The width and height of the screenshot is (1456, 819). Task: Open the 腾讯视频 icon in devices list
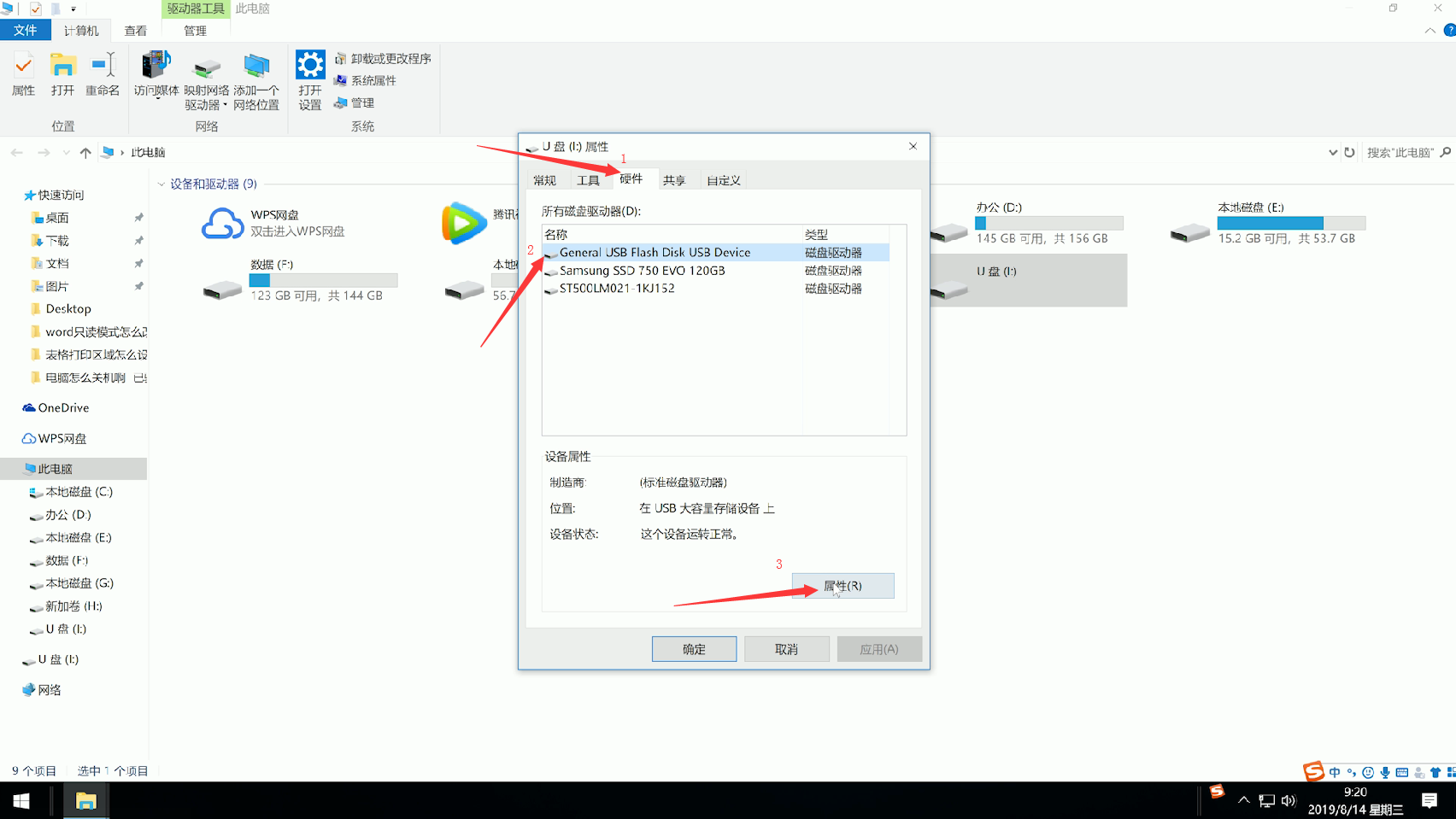pos(464,223)
